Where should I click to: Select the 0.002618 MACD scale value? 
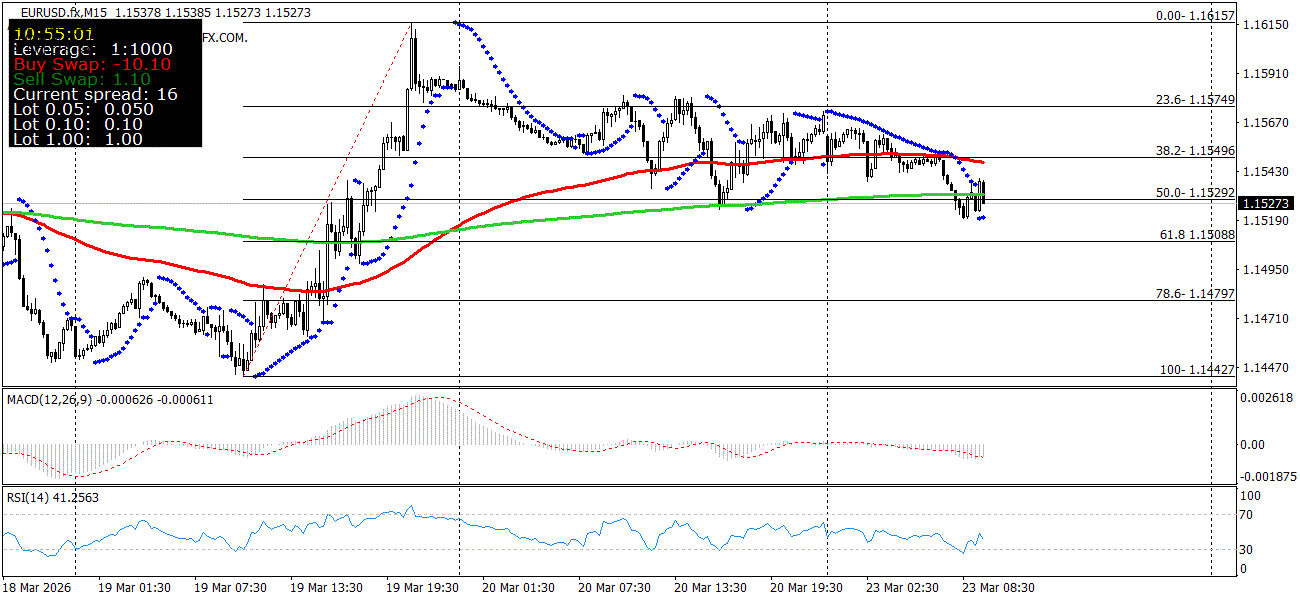click(x=1268, y=399)
